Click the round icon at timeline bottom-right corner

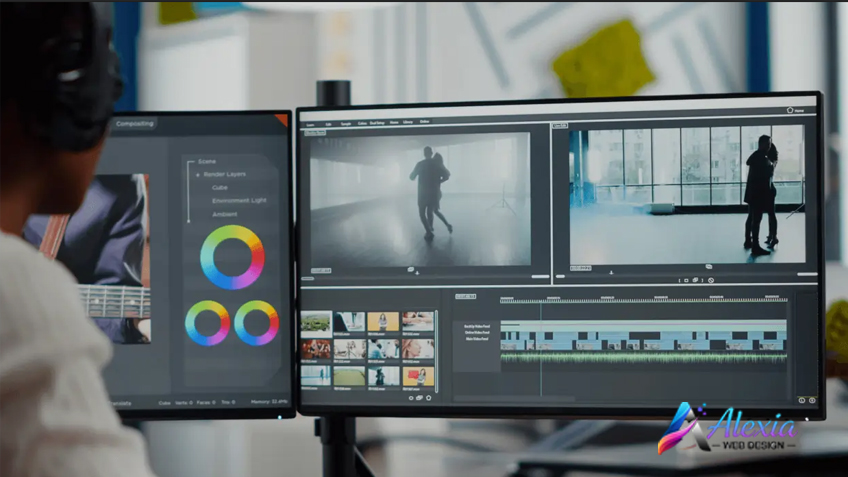[812, 400]
